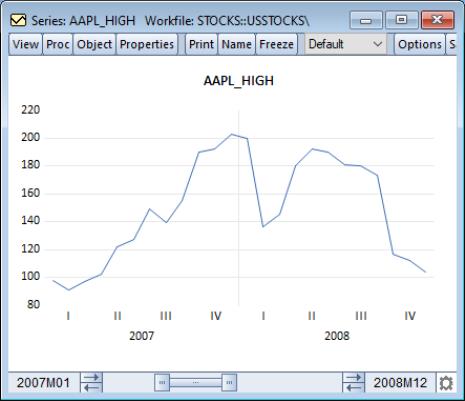Click the series envelope icon in title bar

point(18,20)
